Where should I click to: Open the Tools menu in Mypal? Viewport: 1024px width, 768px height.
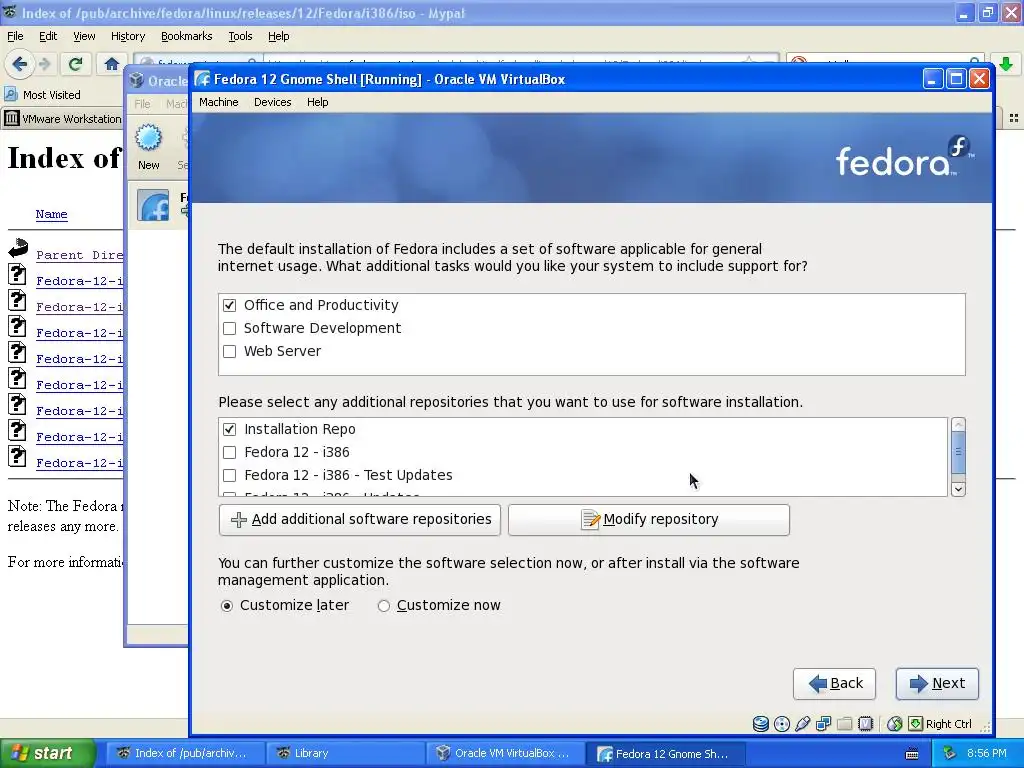tap(240, 36)
